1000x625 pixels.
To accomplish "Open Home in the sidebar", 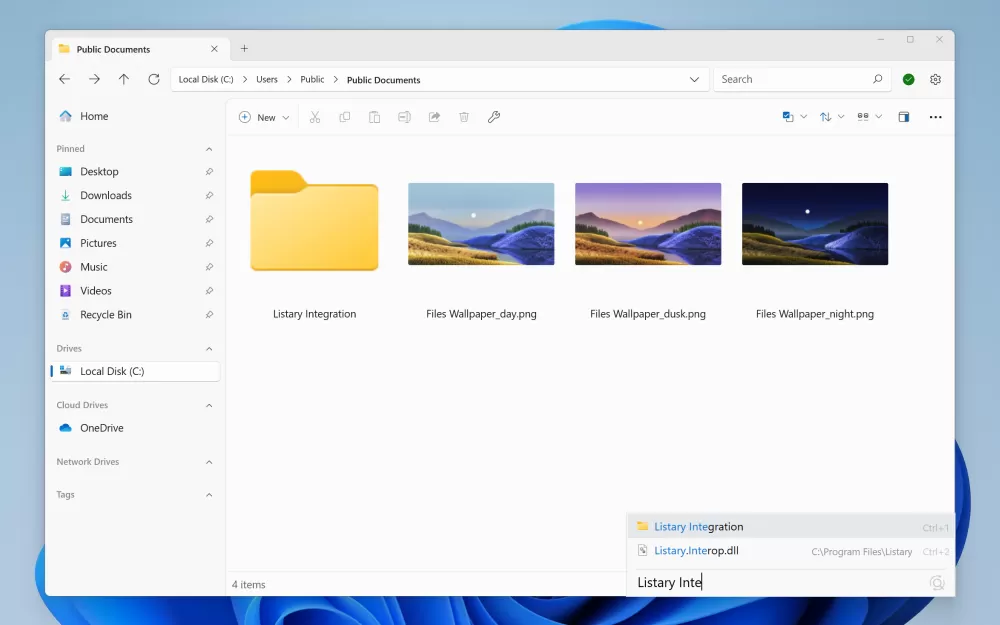I will coord(135,116).
